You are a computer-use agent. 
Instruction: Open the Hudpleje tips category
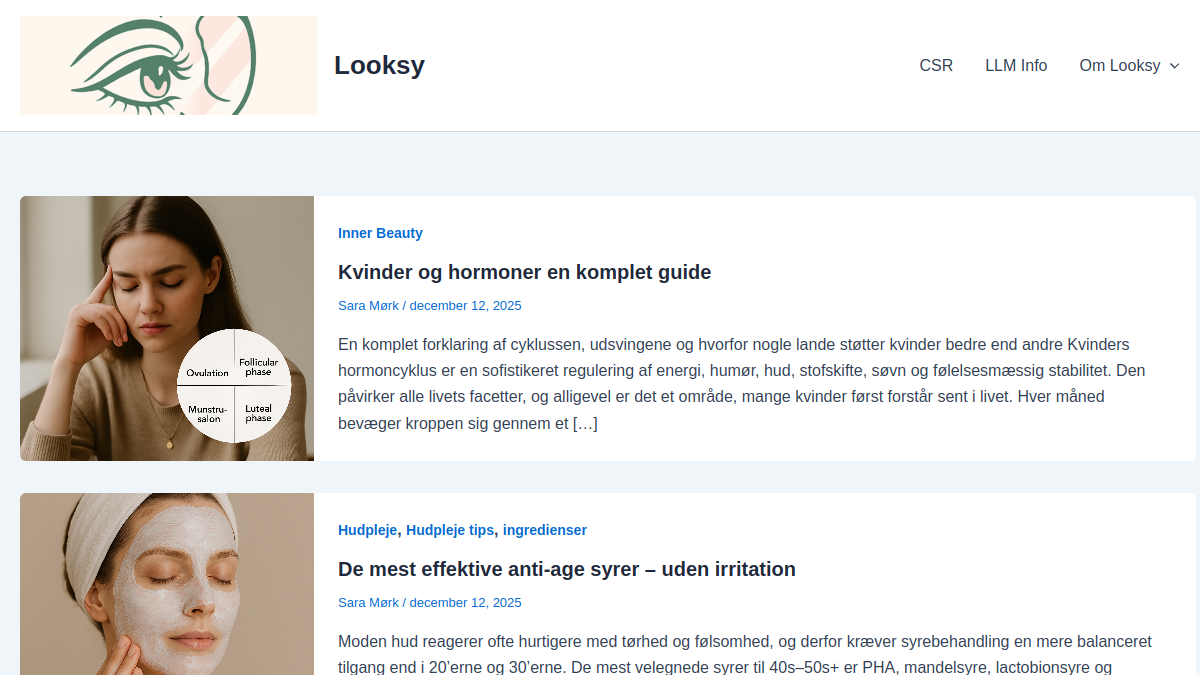(x=450, y=530)
